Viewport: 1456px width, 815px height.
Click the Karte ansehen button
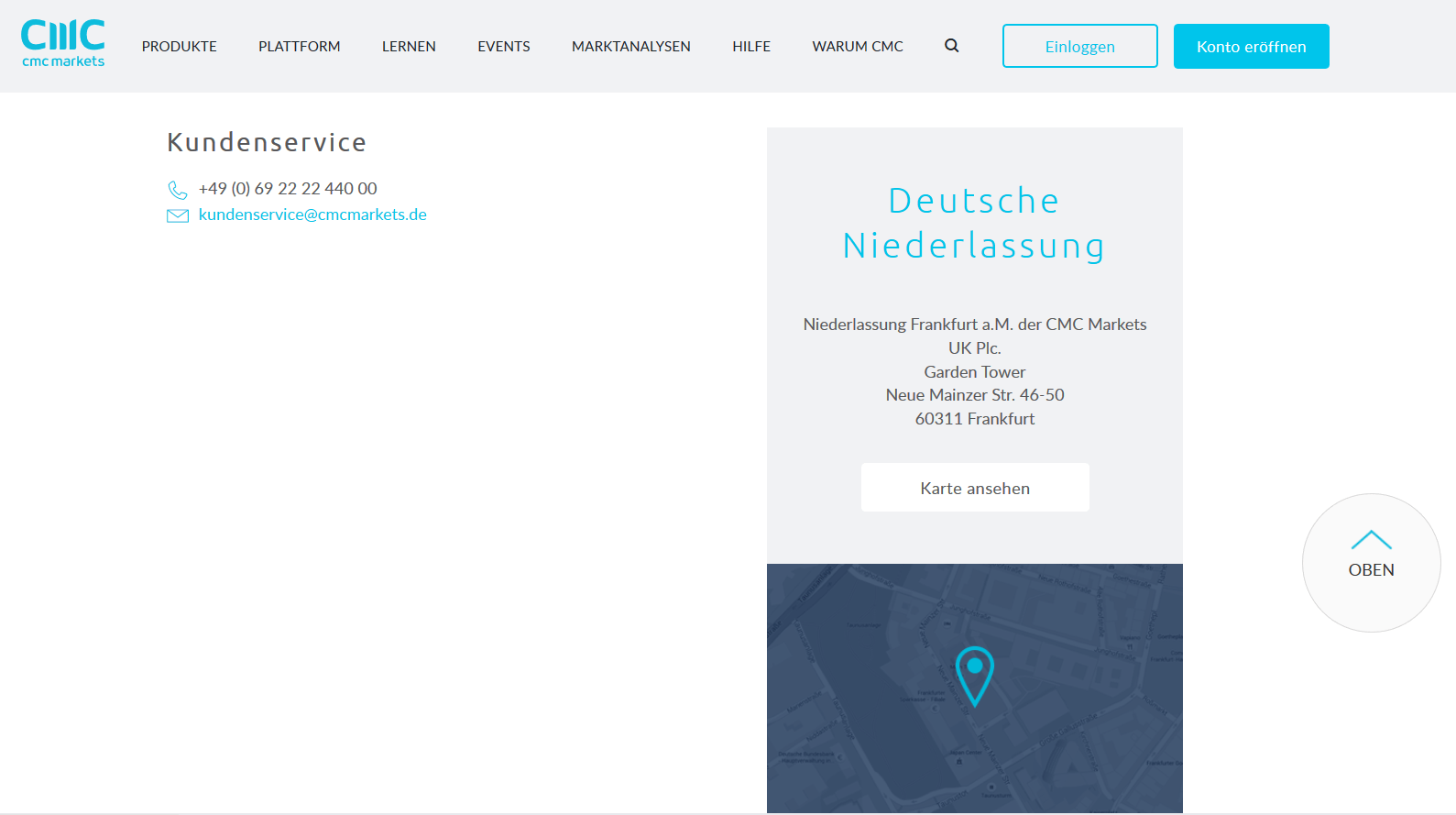click(975, 488)
